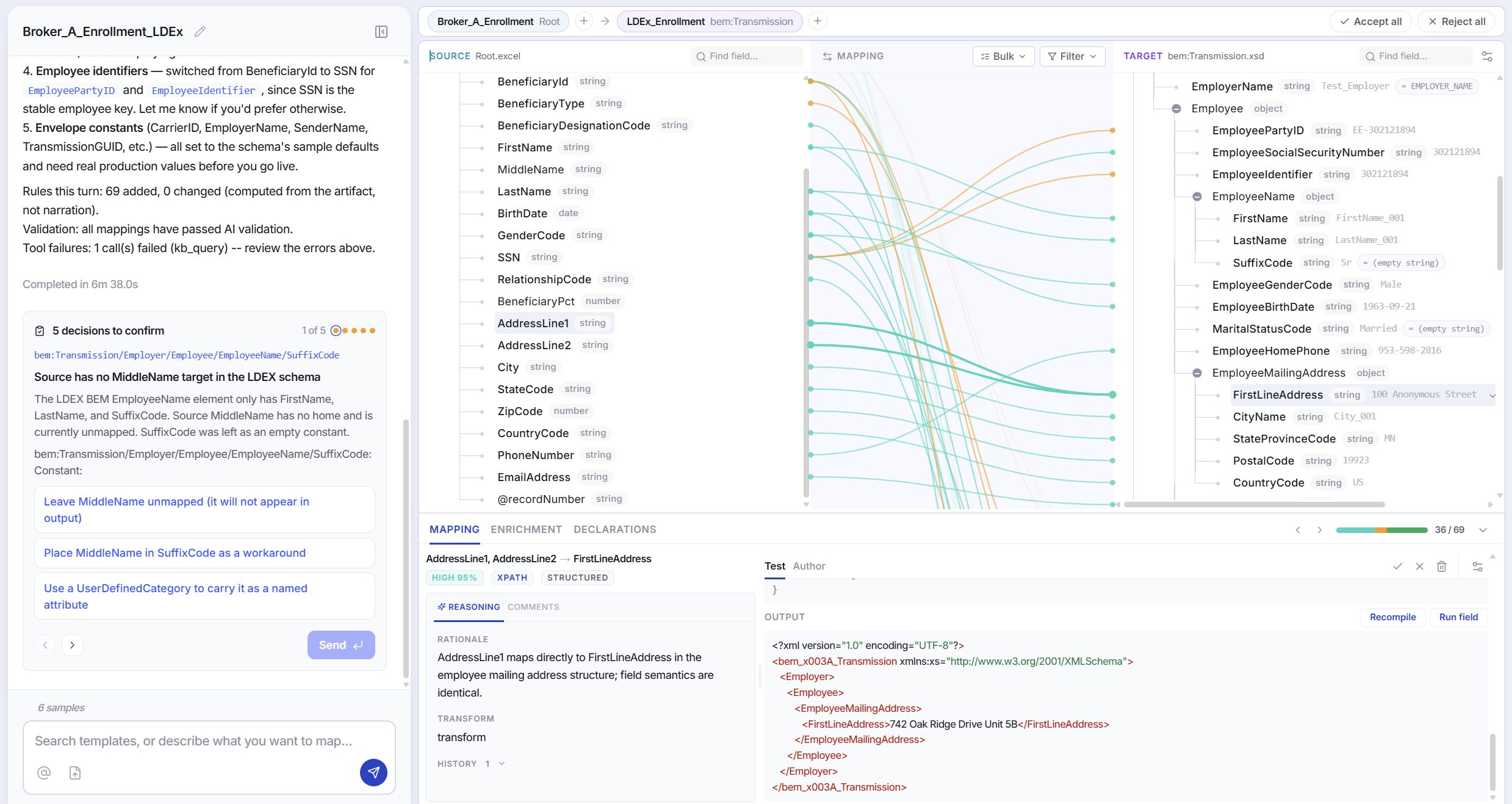Click the decisions clipboard icon
This screenshot has height=804, width=1512.
pyautogui.click(x=40, y=331)
